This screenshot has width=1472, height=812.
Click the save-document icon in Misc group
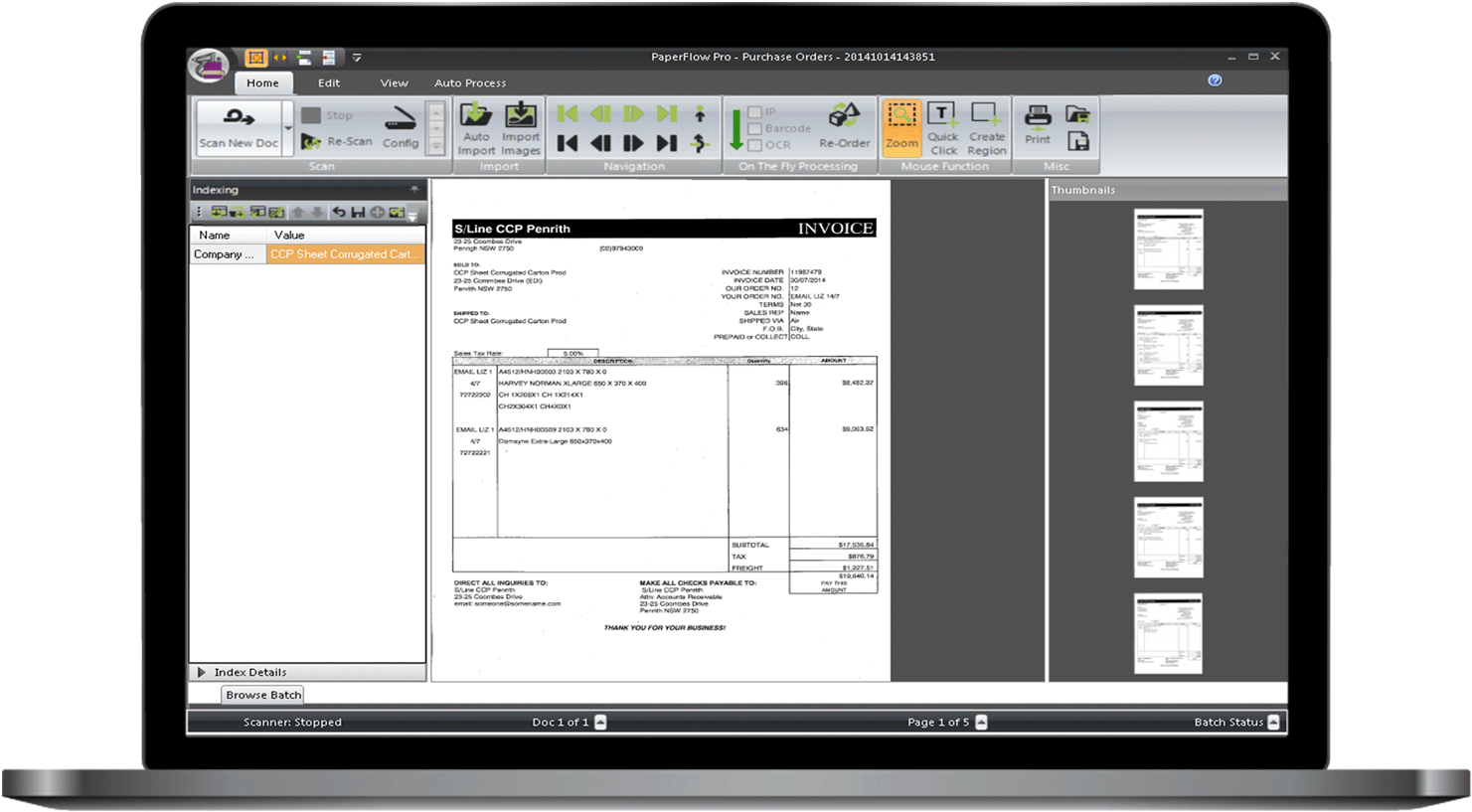click(x=1078, y=141)
